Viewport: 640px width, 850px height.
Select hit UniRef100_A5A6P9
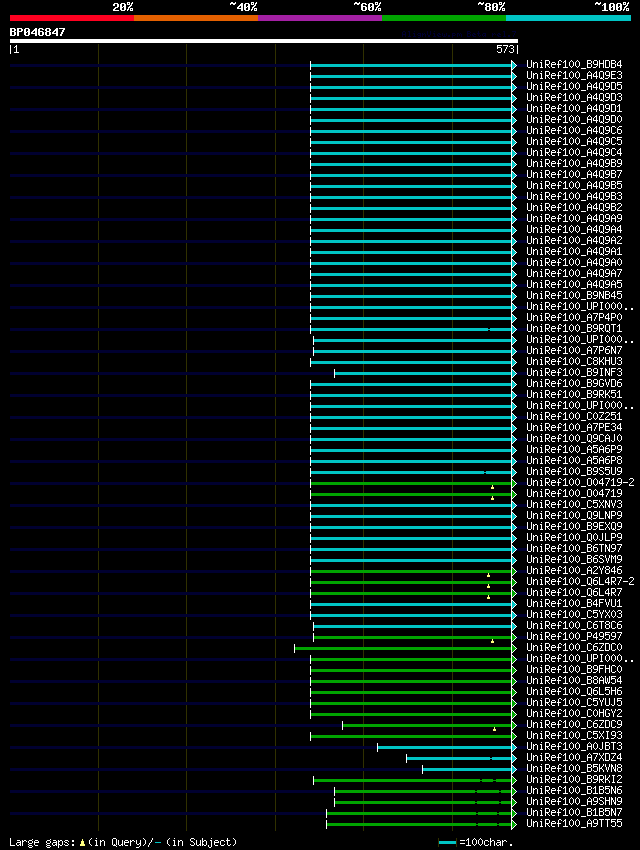[574, 449]
